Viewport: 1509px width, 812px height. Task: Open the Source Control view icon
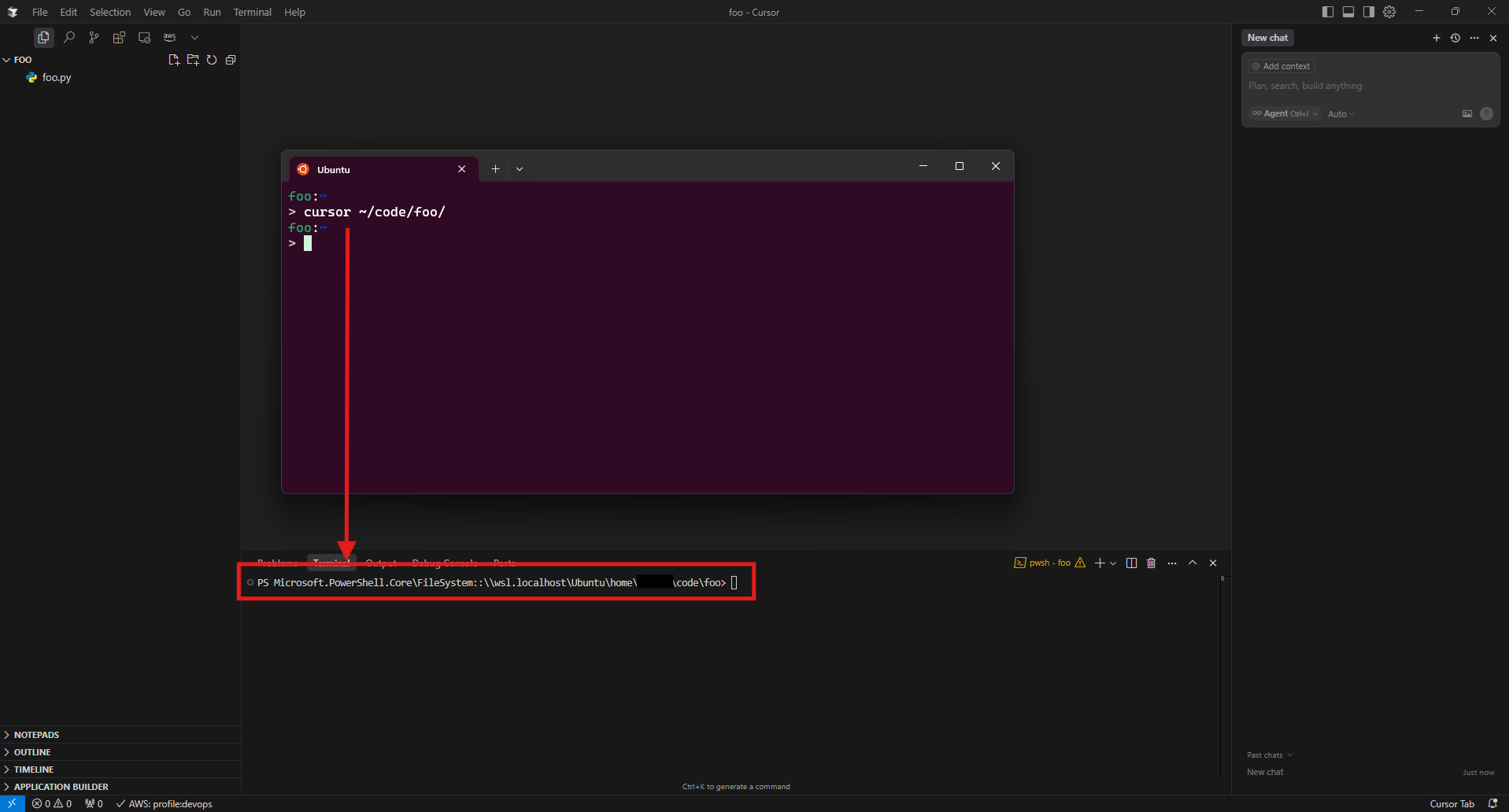(94, 37)
